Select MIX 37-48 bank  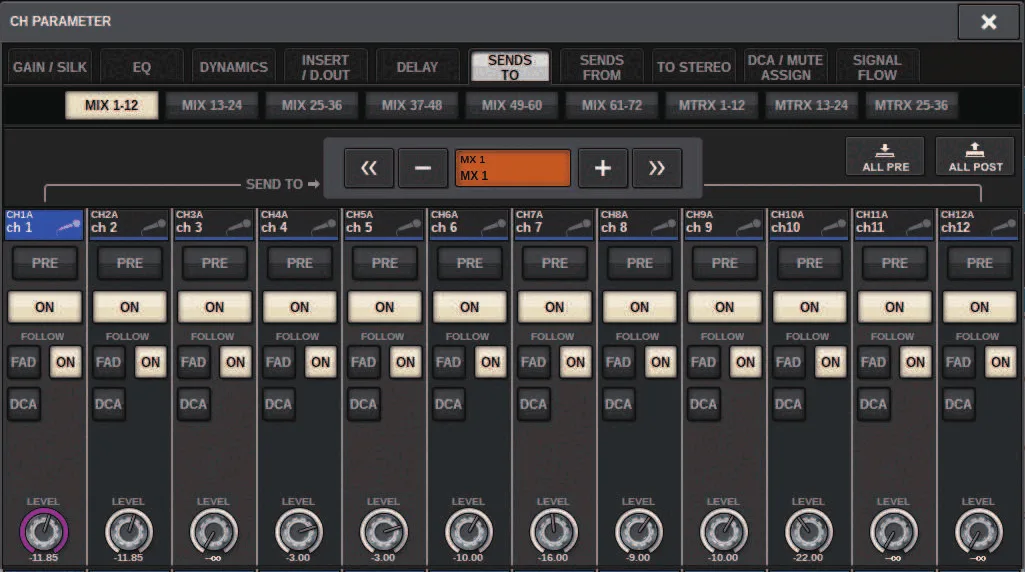[412, 105]
